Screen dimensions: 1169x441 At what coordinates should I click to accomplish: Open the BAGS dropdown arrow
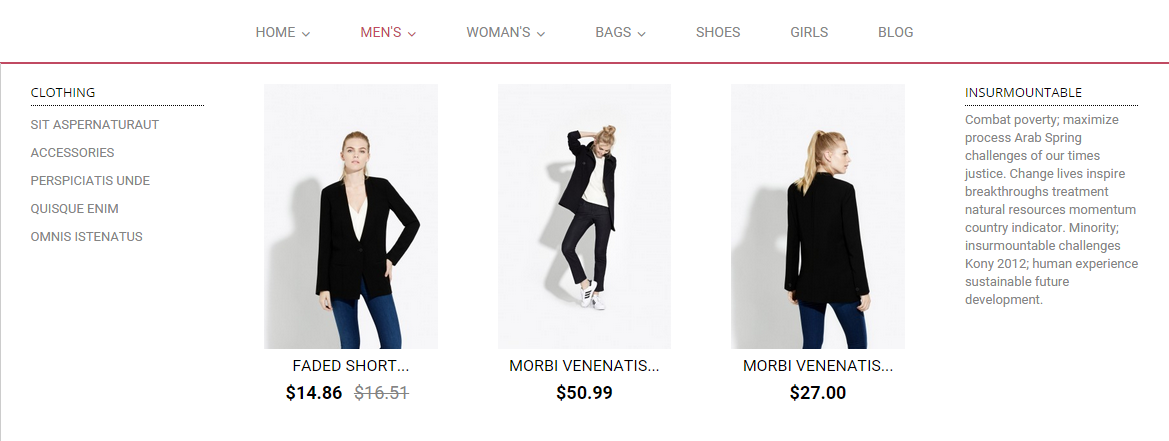click(642, 33)
